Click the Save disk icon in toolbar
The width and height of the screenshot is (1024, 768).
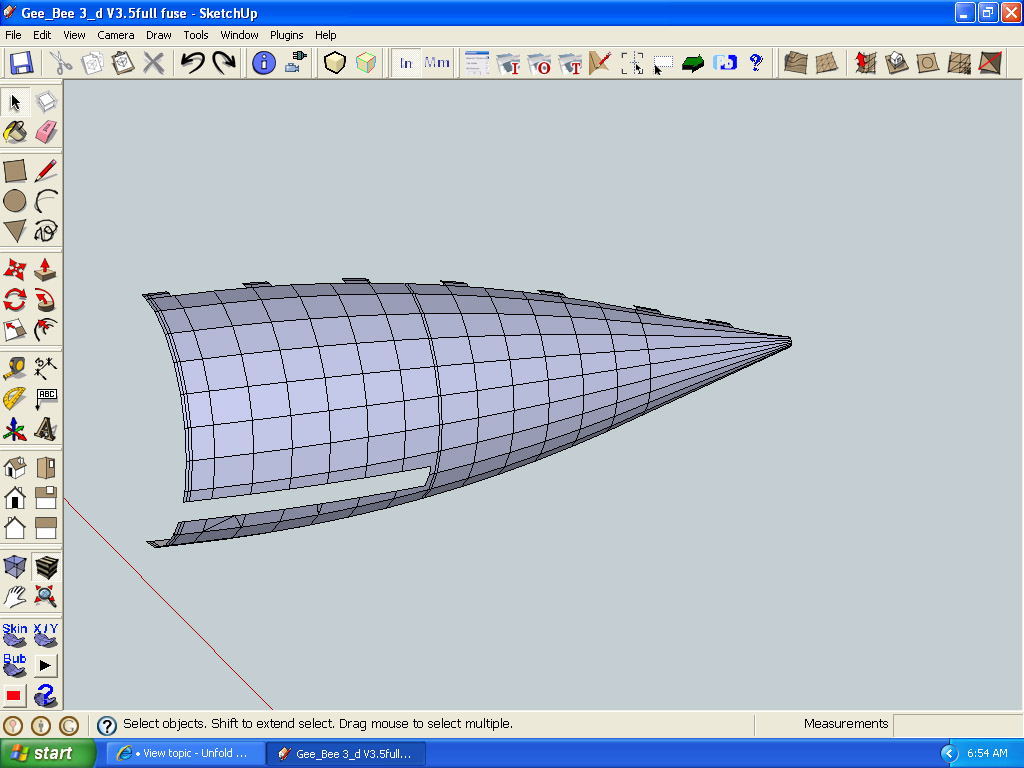click(x=21, y=63)
